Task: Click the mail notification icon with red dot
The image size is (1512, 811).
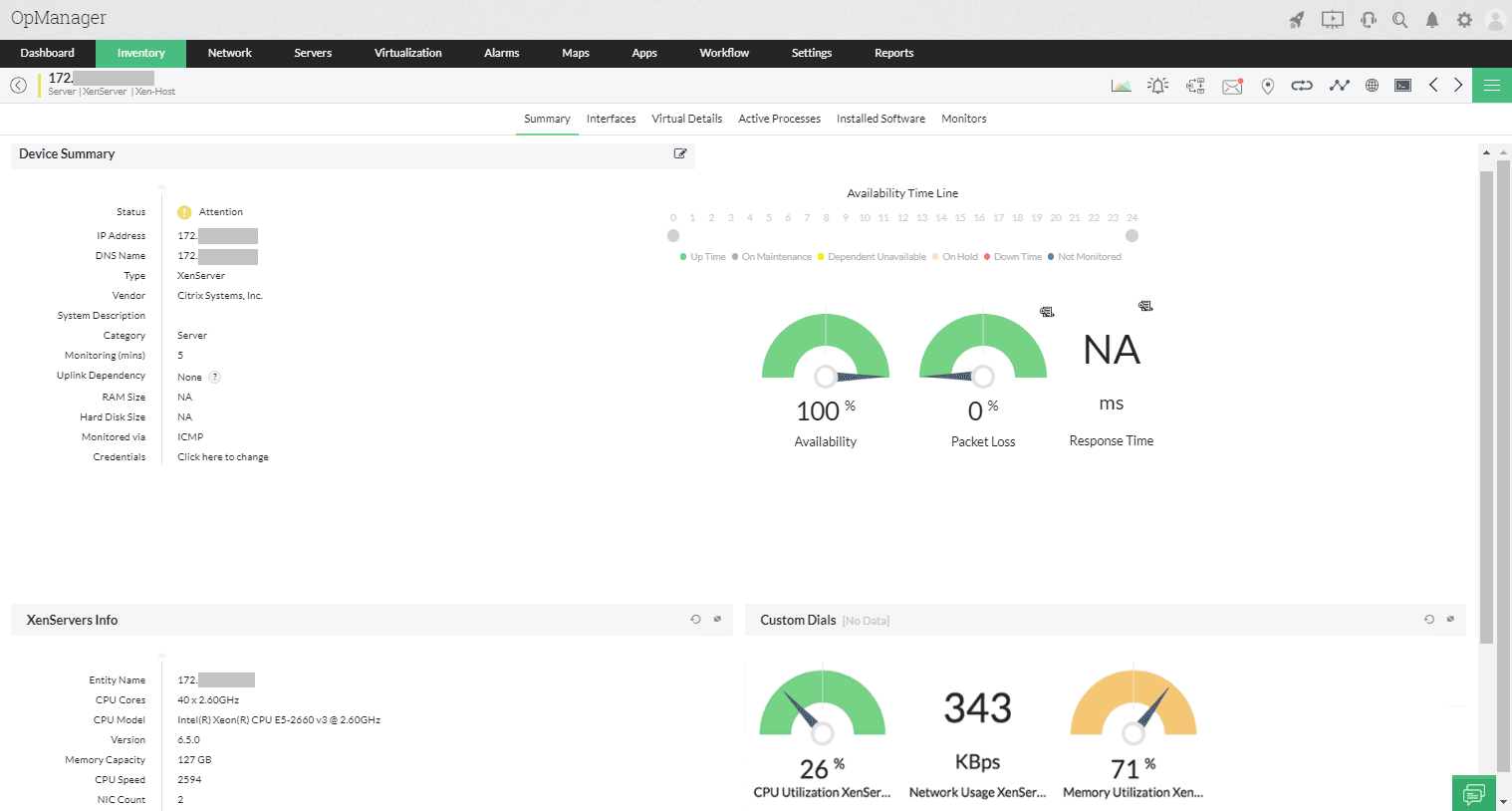Action: pos(1232,85)
